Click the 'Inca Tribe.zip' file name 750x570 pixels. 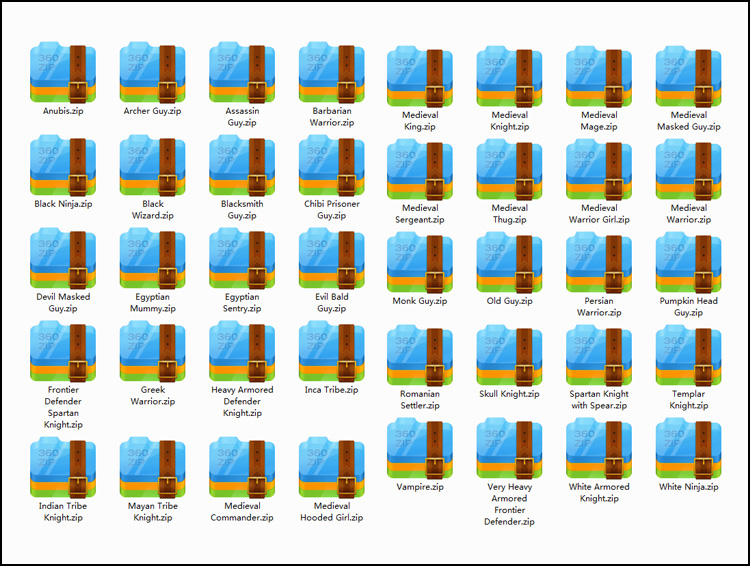[331, 390]
